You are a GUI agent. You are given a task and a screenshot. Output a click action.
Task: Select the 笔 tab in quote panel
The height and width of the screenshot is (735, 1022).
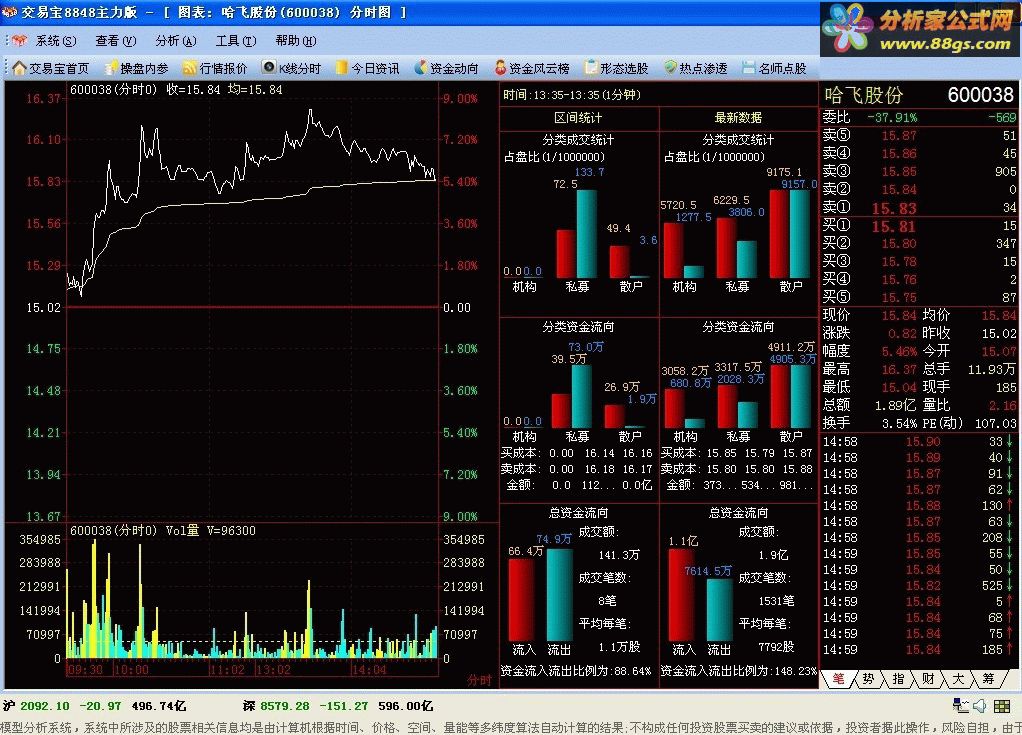coord(838,679)
